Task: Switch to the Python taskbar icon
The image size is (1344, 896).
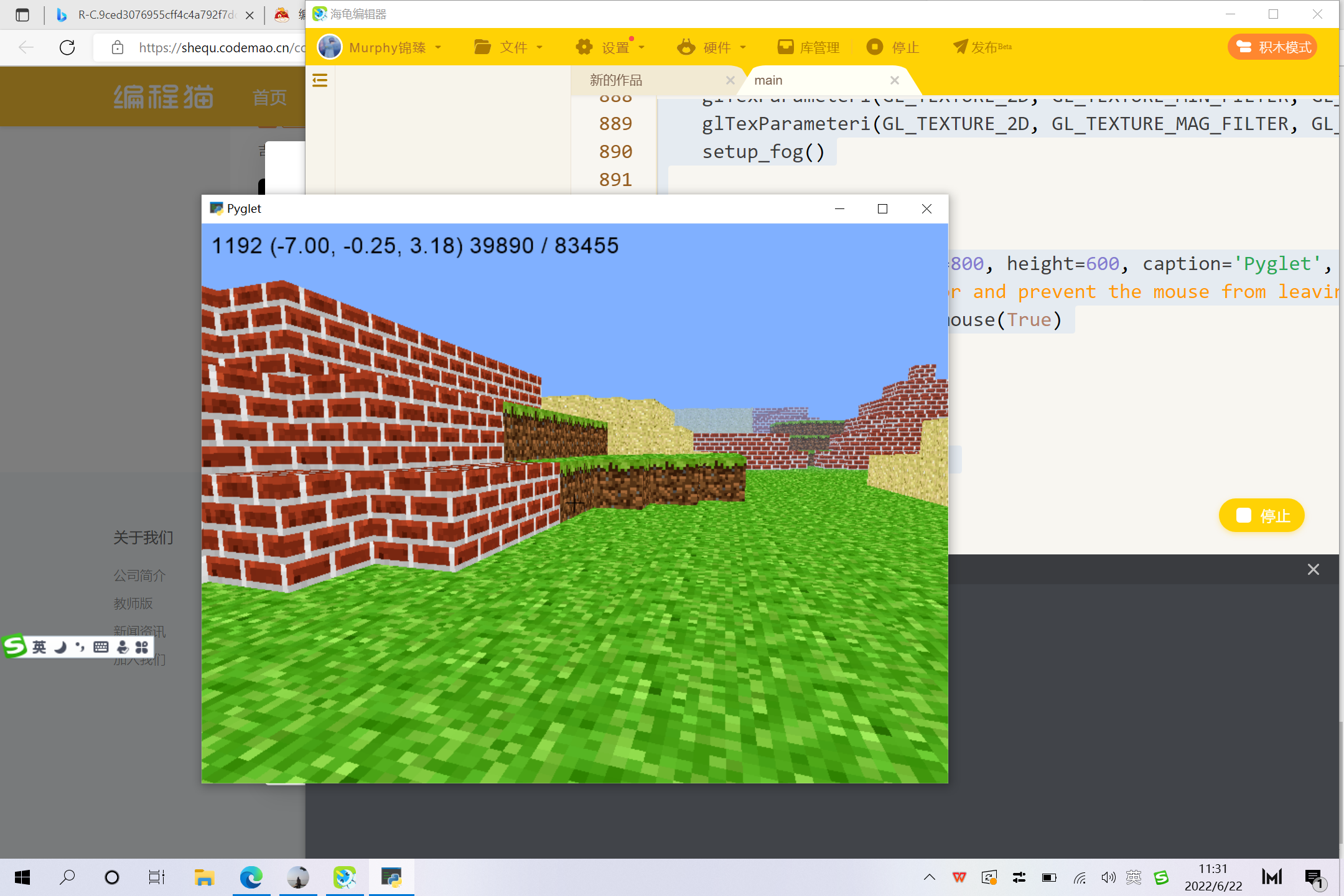Action: click(x=391, y=877)
